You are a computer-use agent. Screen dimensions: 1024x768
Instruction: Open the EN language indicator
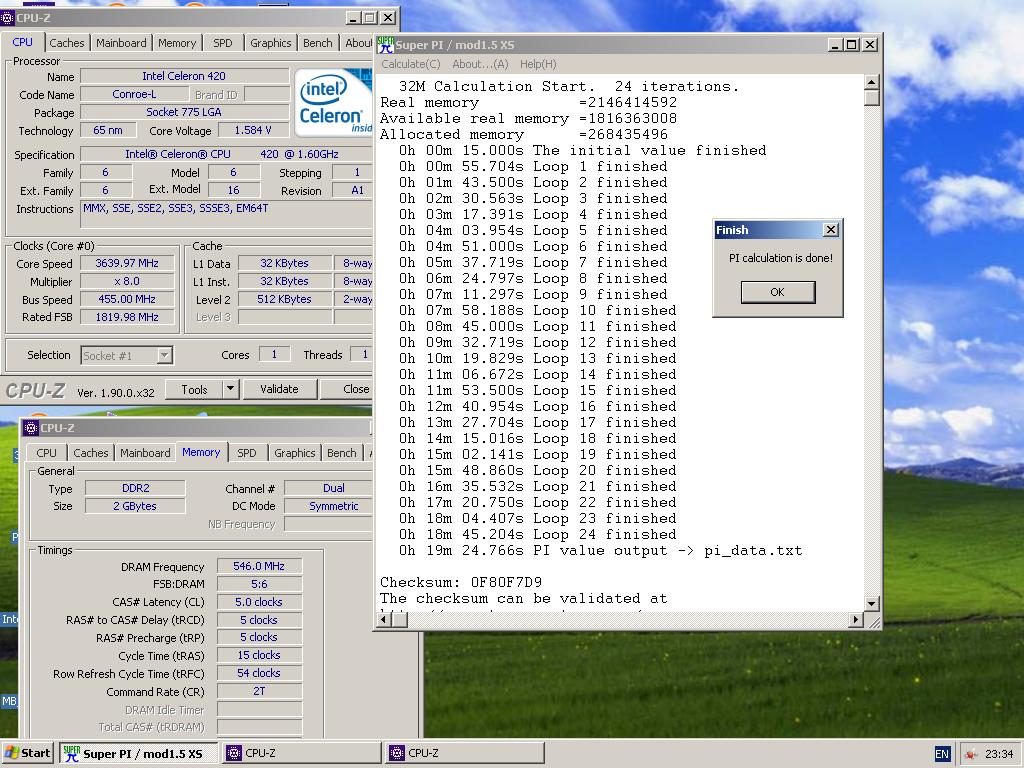pyautogui.click(x=942, y=754)
